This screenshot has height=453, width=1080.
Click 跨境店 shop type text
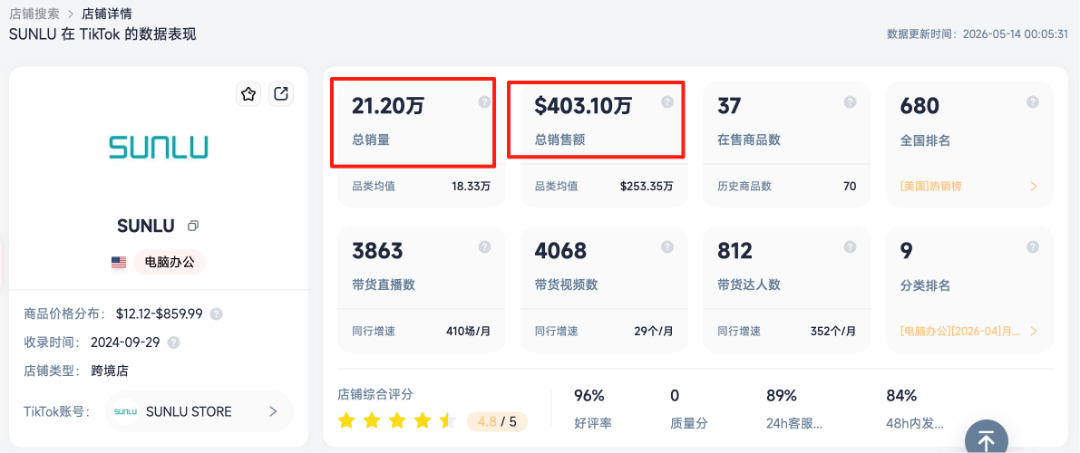[110, 371]
